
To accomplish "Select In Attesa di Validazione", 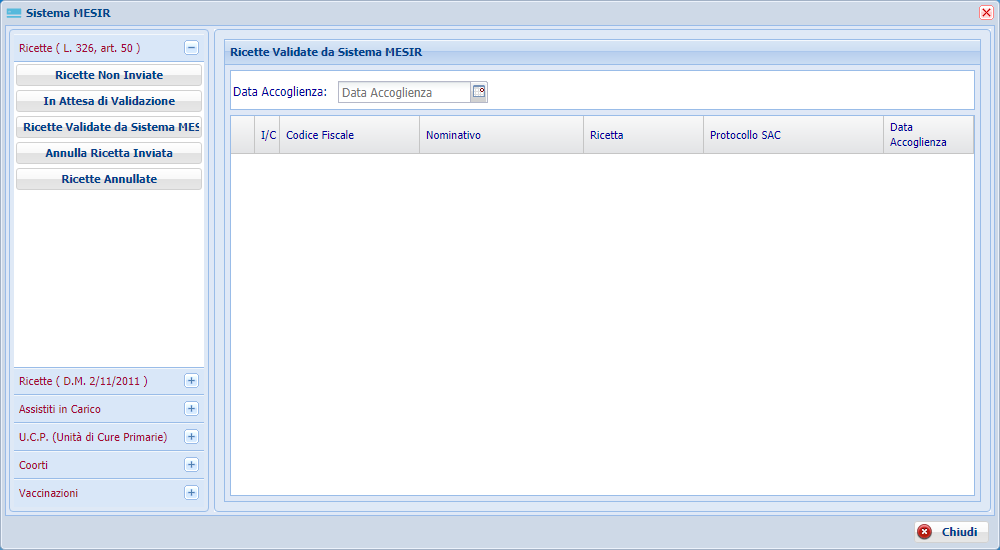I will point(109,101).
